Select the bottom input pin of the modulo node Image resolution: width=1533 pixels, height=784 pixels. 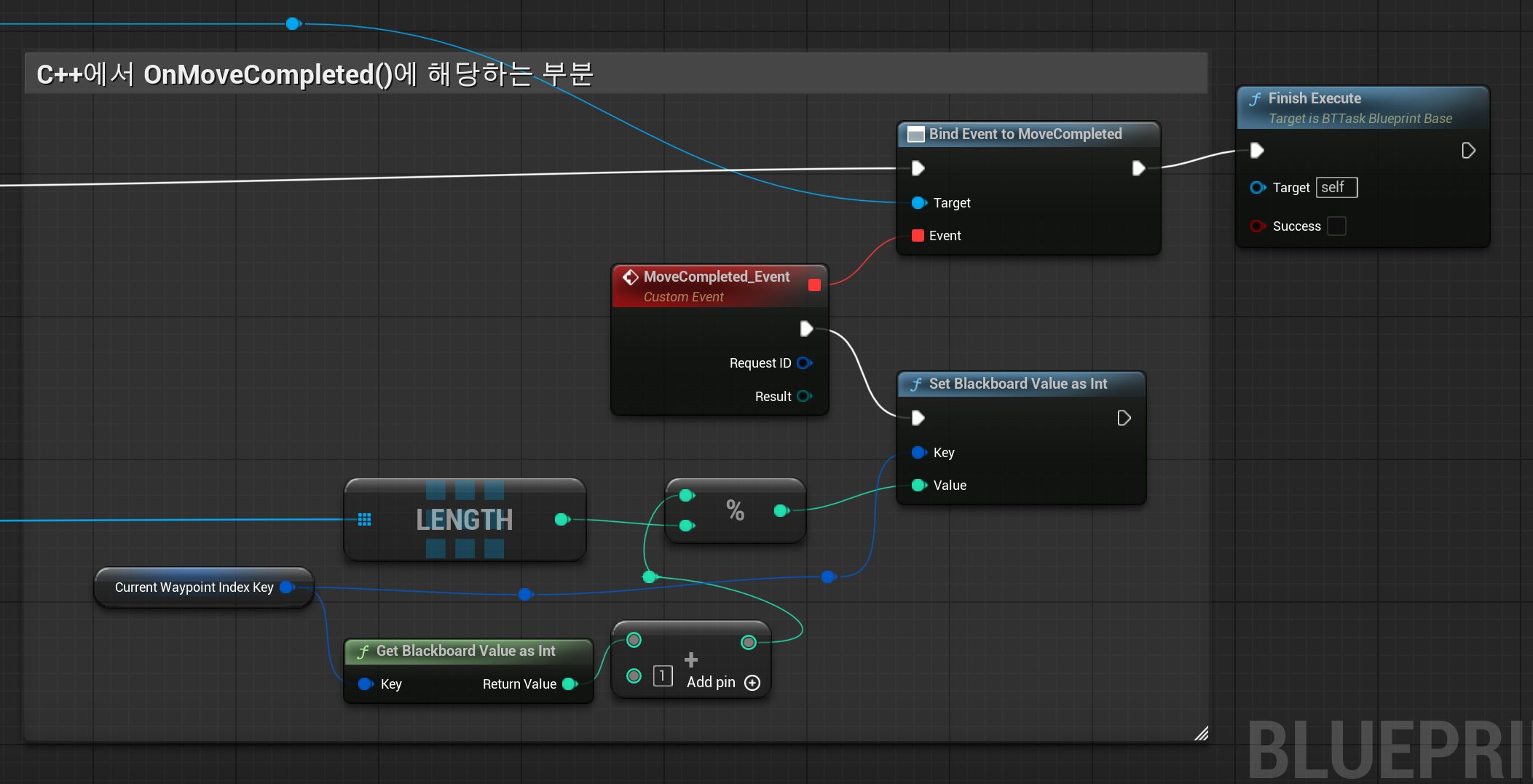pos(687,525)
